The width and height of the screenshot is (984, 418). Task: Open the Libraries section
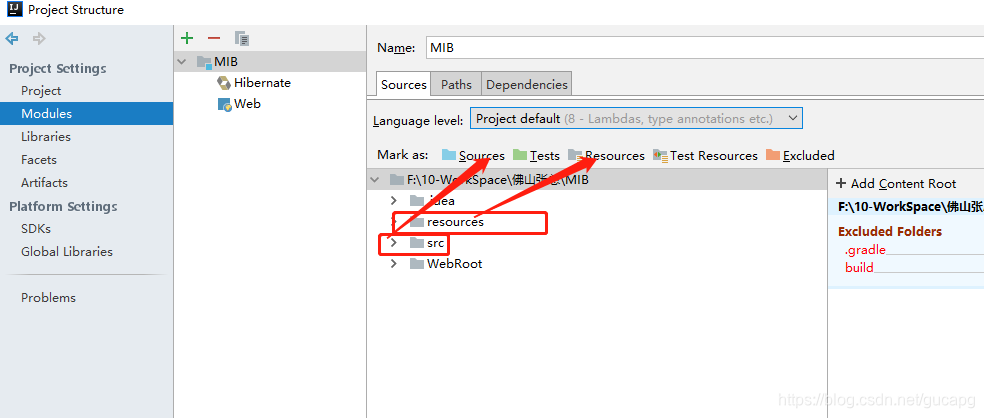(x=46, y=137)
